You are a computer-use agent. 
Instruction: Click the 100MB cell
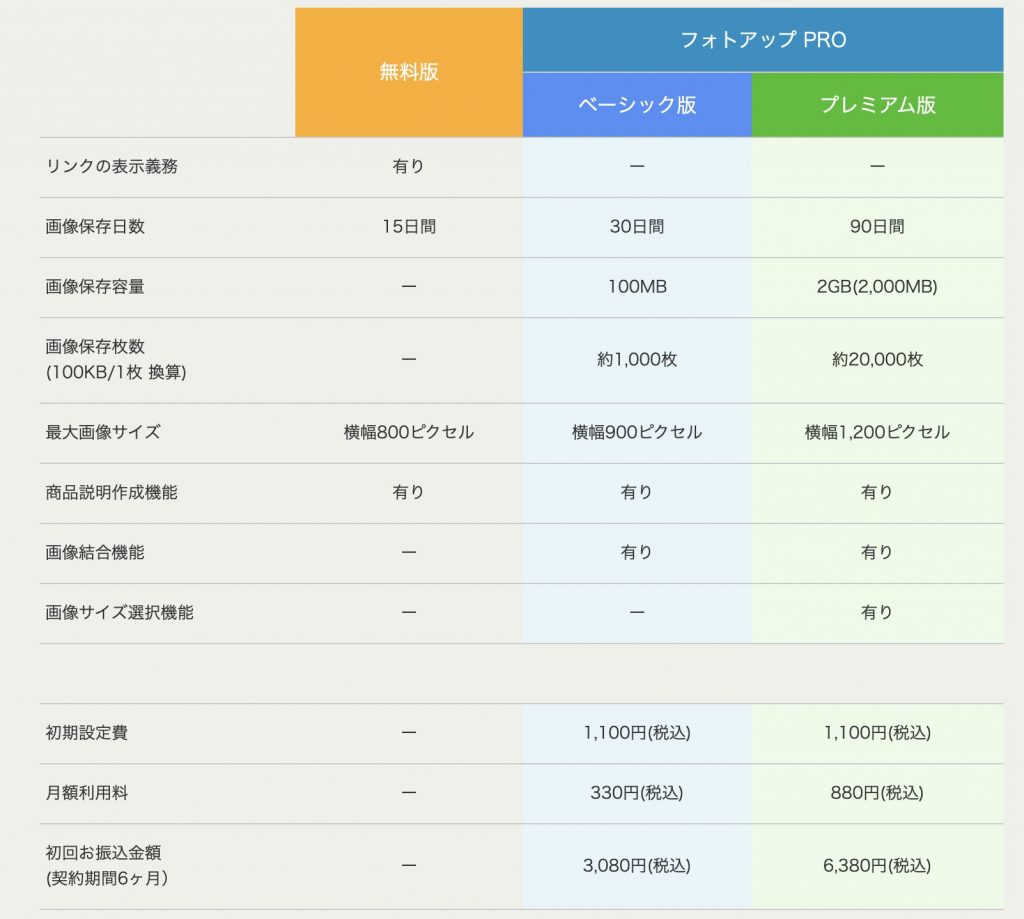[637, 287]
